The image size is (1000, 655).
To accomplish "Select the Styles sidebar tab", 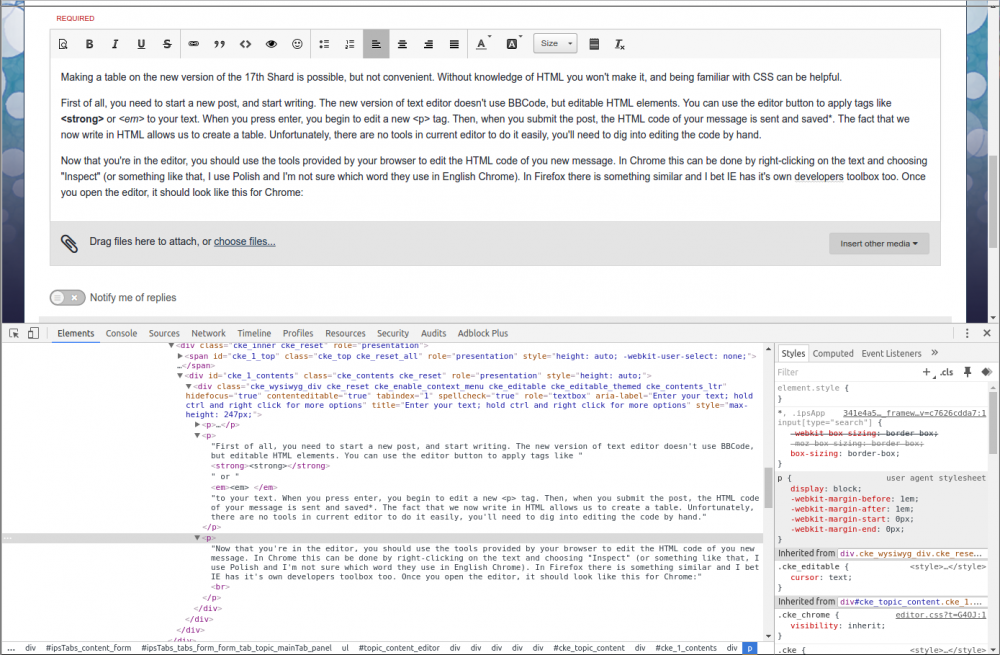I will tap(793, 353).
